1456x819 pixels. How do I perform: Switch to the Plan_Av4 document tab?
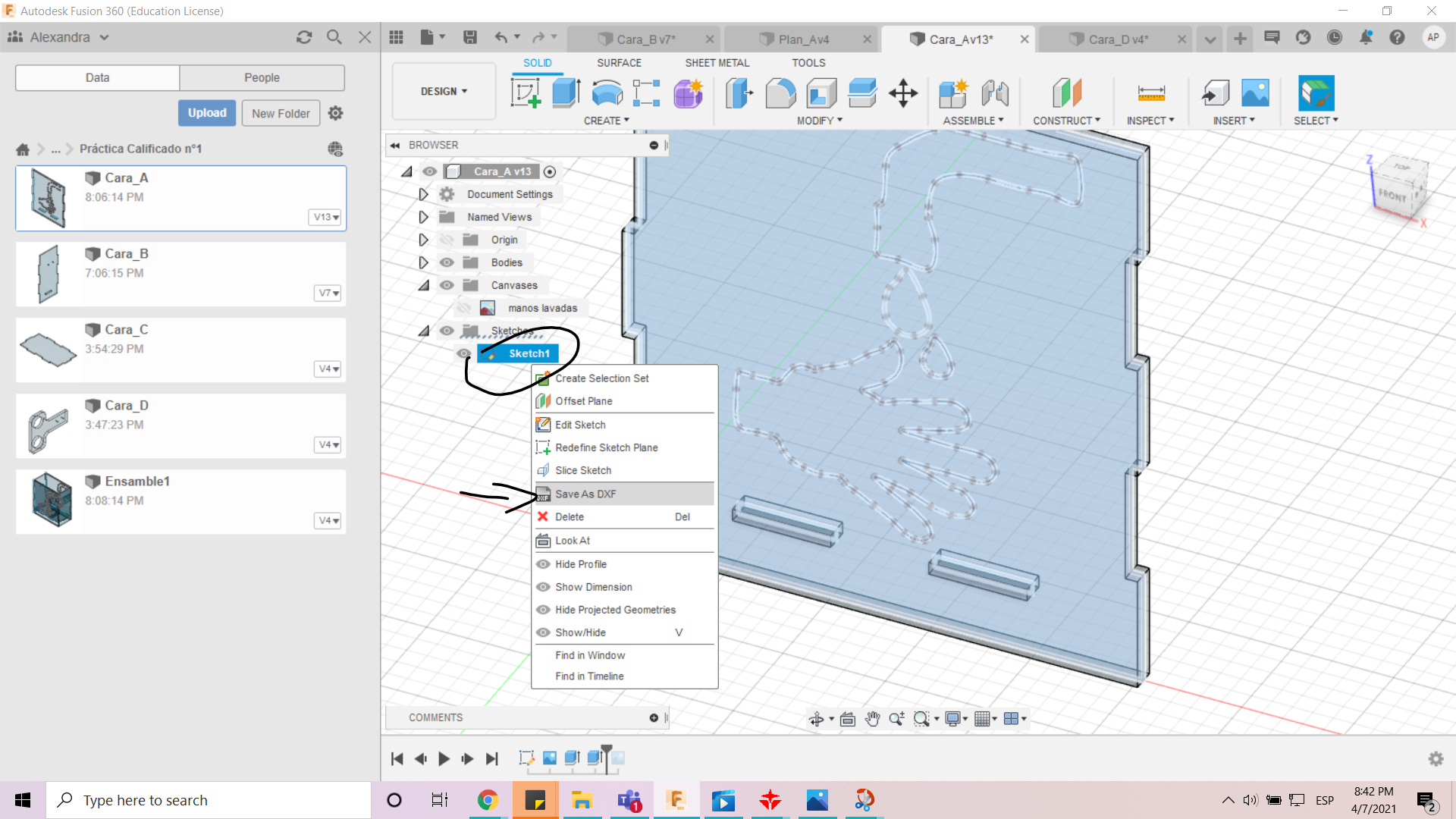(803, 39)
